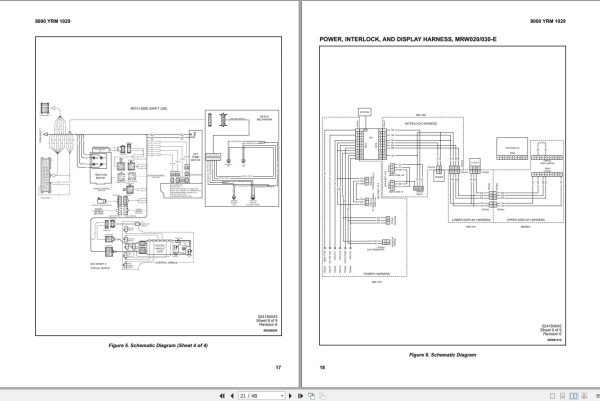The height and width of the screenshot is (401, 600).
Task: Select two-page continuous facing layout
Action: tap(584, 396)
